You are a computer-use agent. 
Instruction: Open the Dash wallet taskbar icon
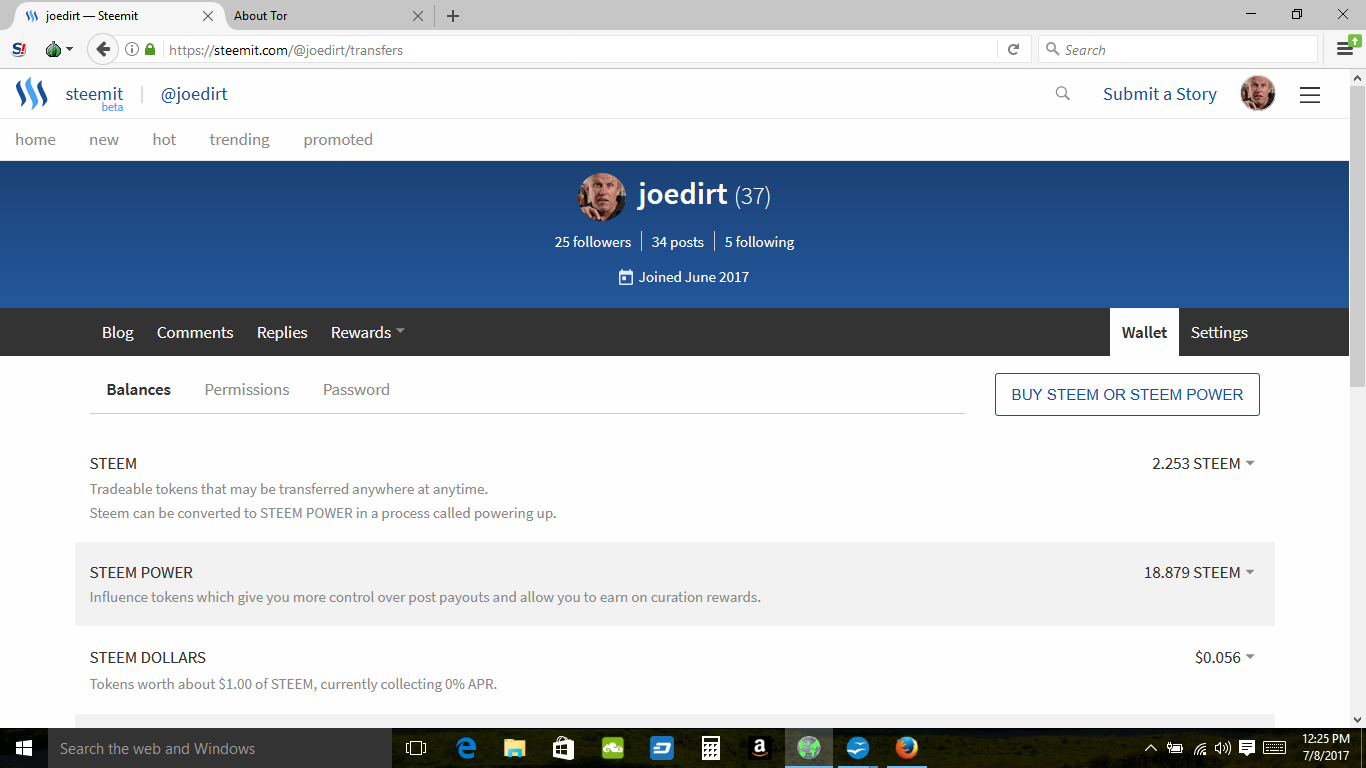tap(662, 748)
